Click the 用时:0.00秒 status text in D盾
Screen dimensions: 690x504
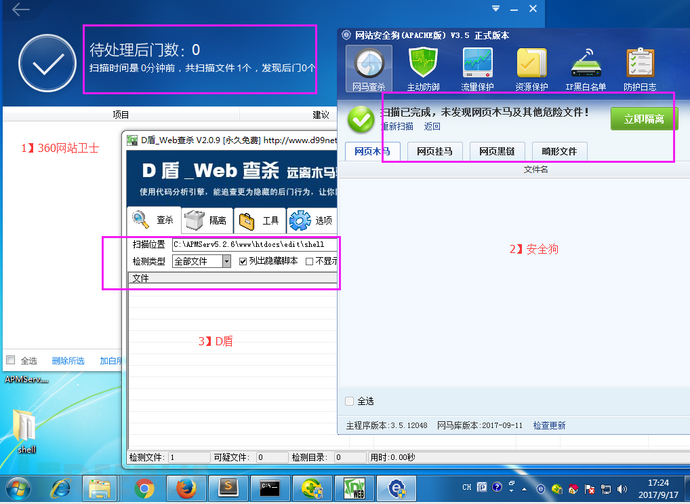(392, 457)
